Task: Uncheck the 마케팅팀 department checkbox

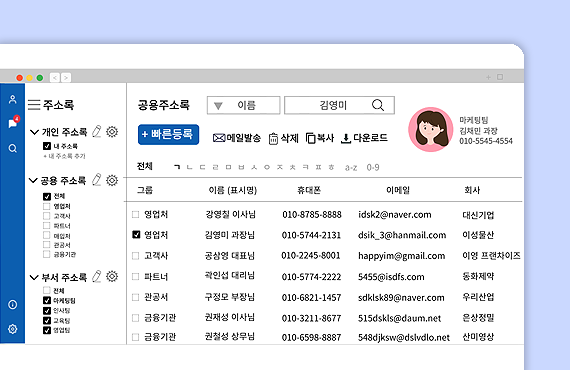Action: coord(47,301)
